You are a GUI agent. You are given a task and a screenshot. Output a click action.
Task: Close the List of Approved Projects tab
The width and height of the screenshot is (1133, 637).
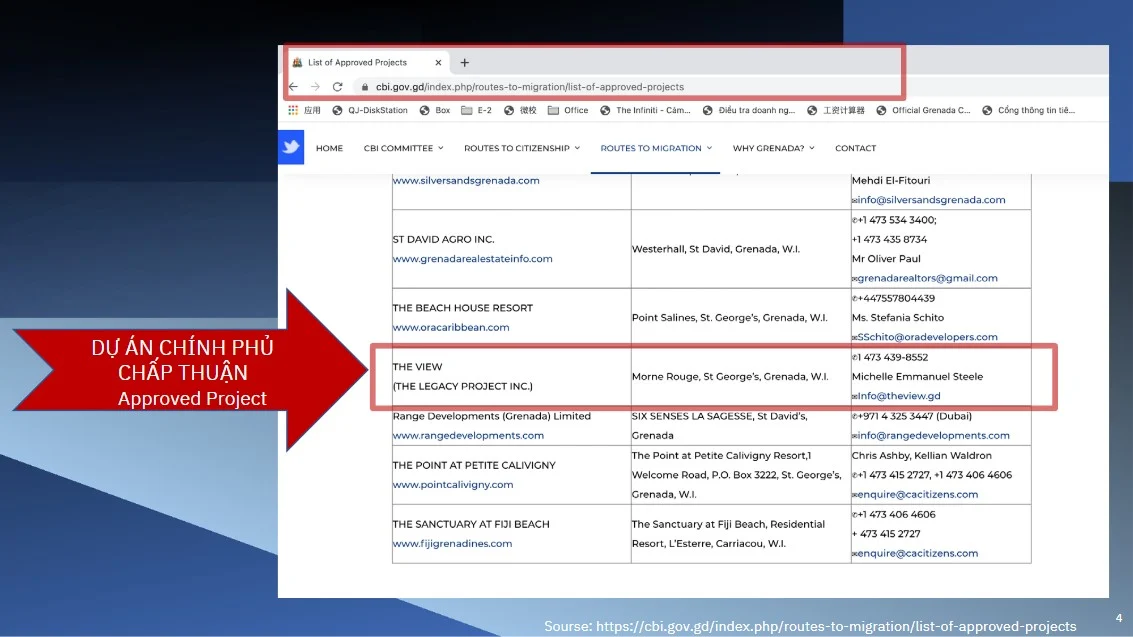[438, 62]
